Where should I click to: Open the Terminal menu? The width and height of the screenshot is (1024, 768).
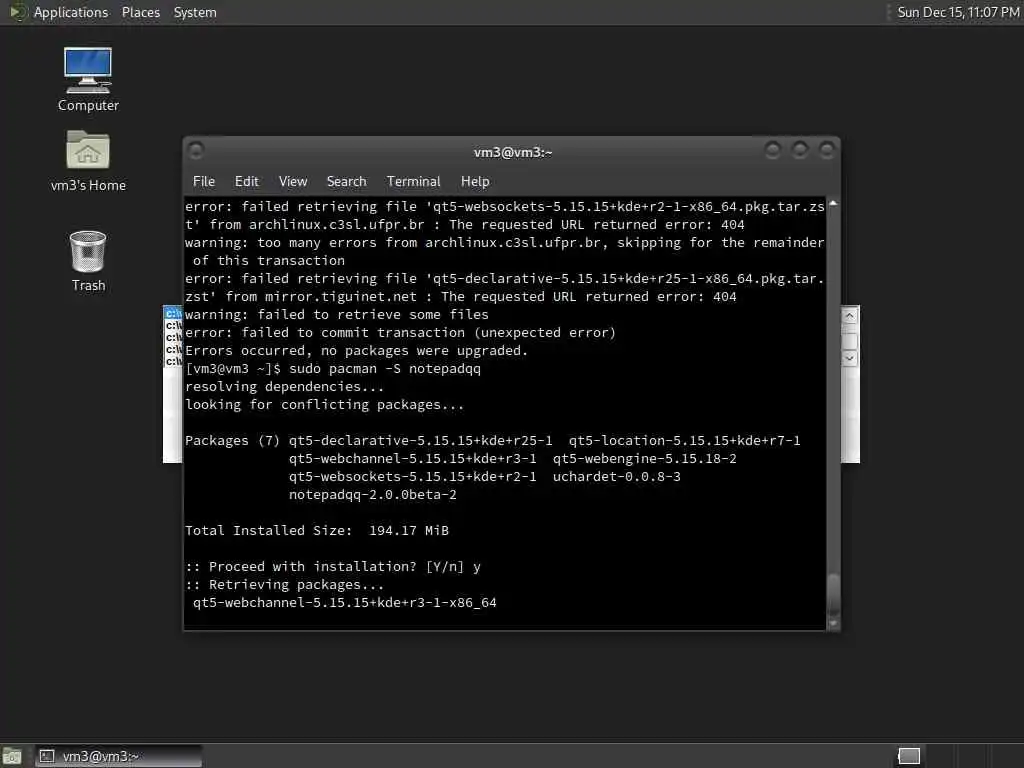click(x=413, y=182)
